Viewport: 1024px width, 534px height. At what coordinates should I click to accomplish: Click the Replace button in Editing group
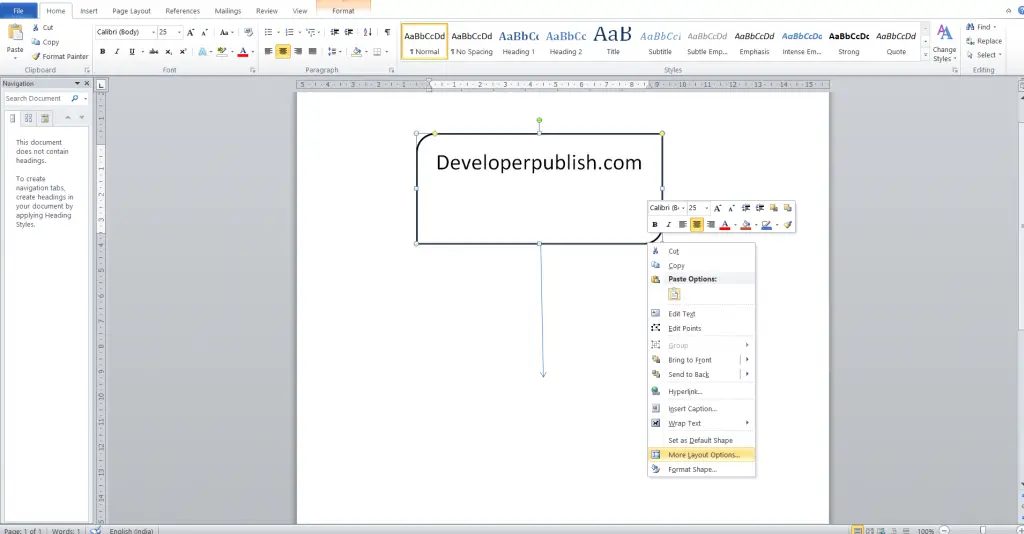pyautogui.click(x=984, y=41)
